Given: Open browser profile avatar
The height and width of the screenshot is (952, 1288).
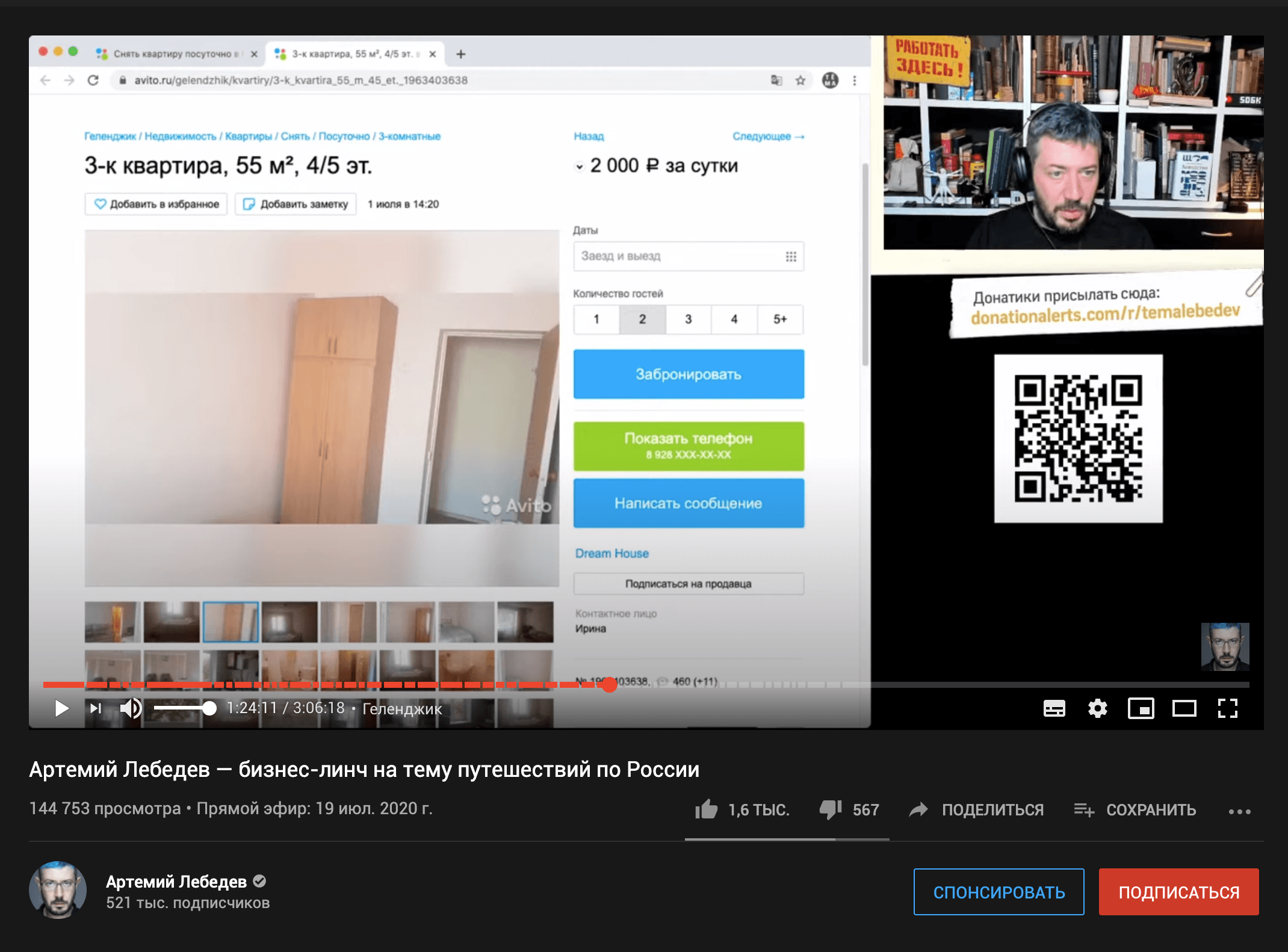Looking at the screenshot, I should 830,80.
